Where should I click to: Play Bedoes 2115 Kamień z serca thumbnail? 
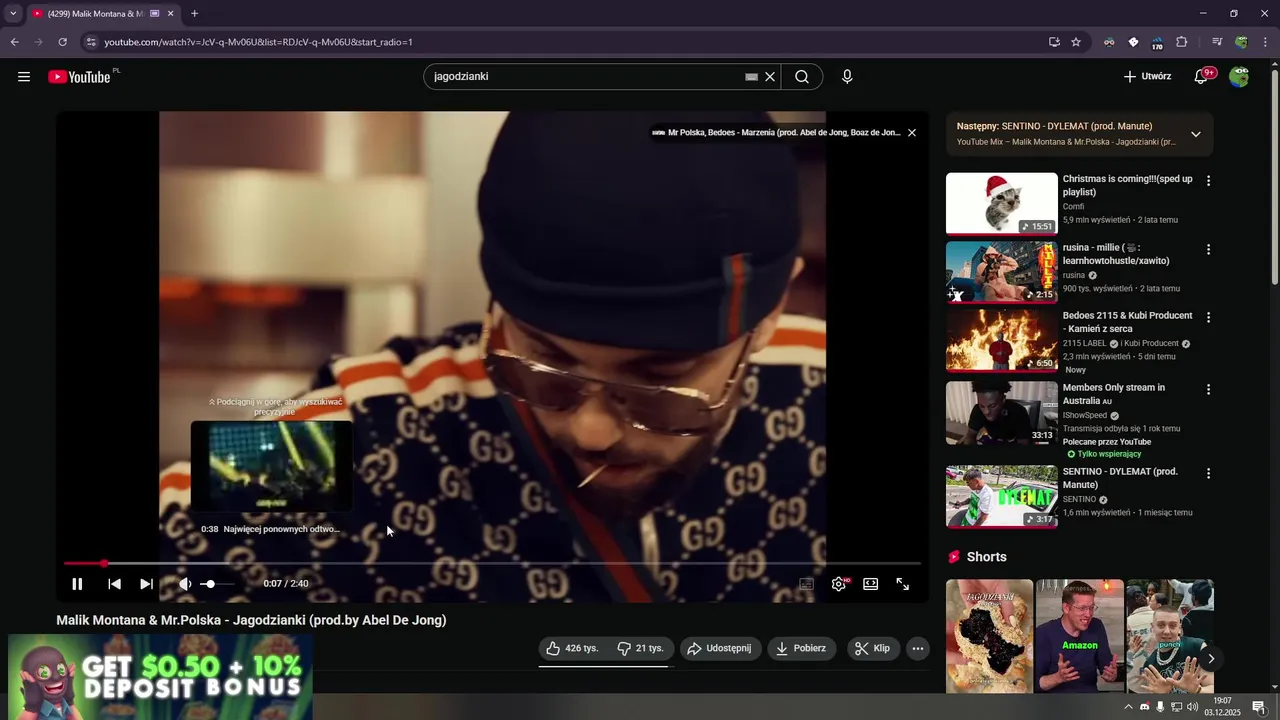point(1001,340)
